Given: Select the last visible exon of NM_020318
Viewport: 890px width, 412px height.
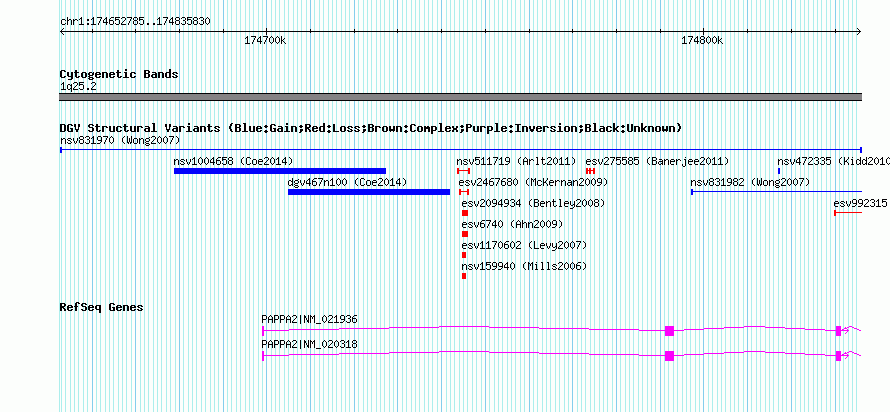Looking at the screenshot, I should [x=838, y=356].
